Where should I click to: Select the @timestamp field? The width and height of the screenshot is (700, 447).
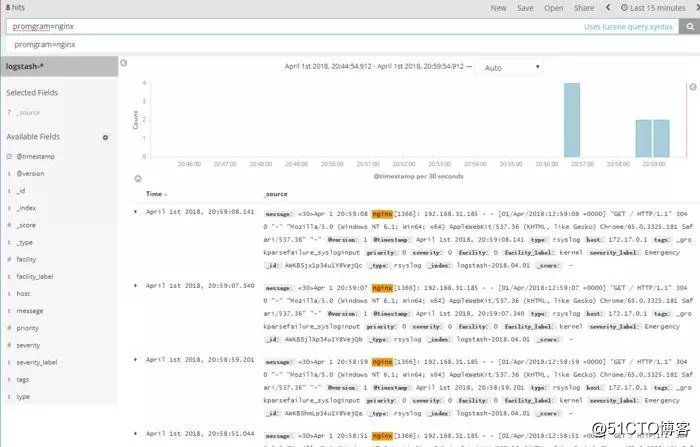[36, 157]
